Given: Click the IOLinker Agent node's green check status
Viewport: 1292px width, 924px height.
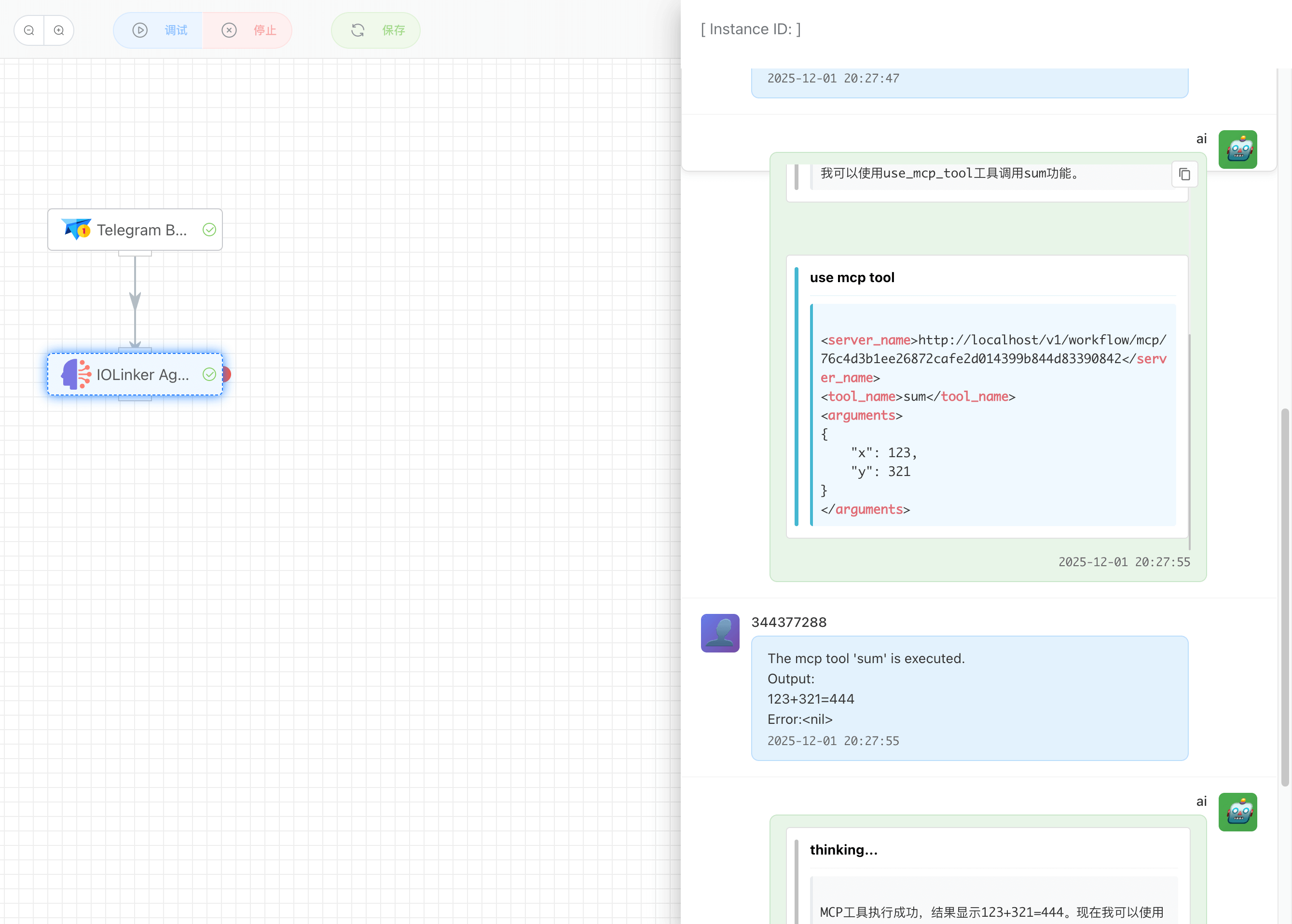Looking at the screenshot, I should tap(209, 374).
